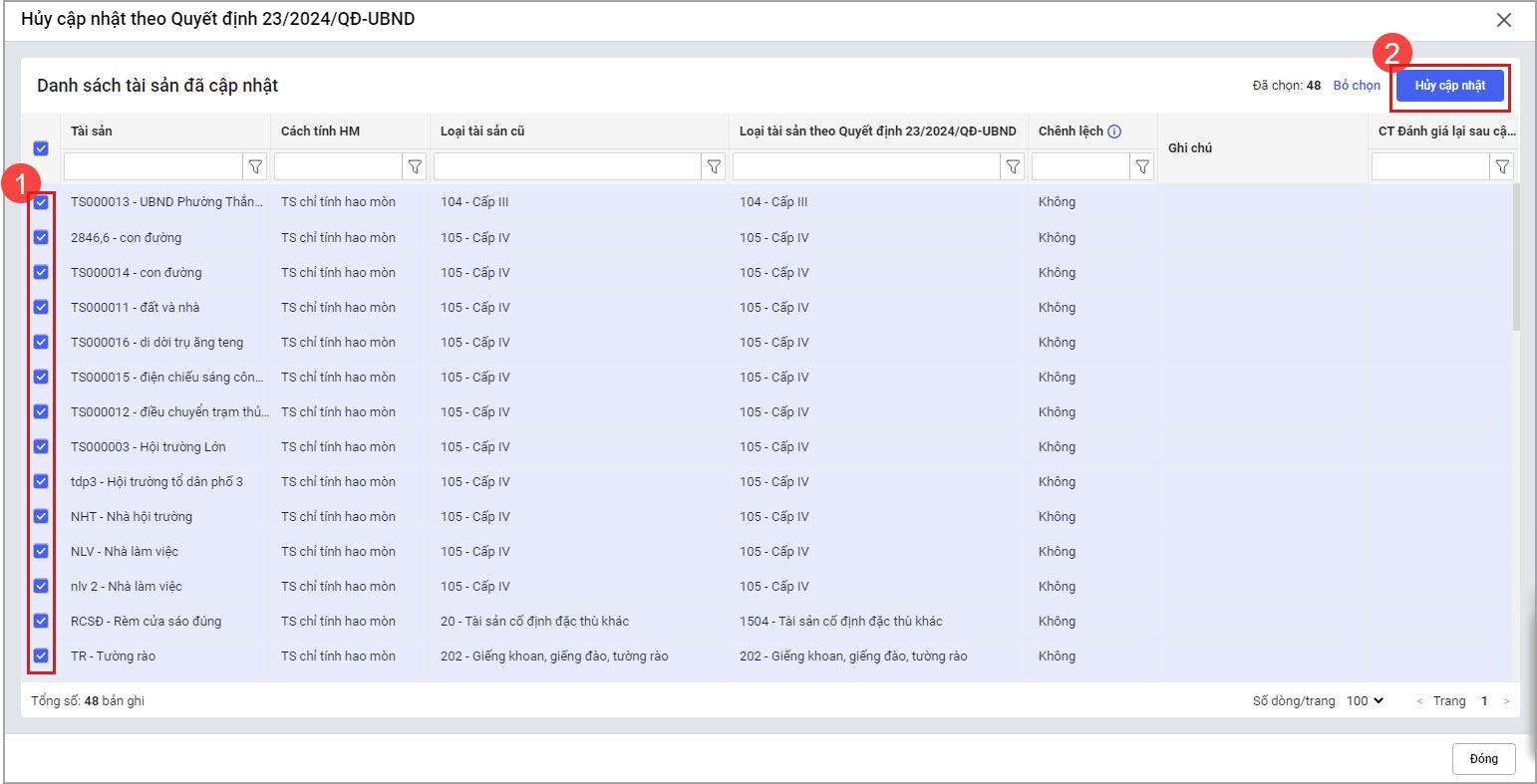Image resolution: width=1537 pixels, height=784 pixels.
Task: Uncheck the select-all header checkbox
Action: pyautogui.click(x=41, y=148)
